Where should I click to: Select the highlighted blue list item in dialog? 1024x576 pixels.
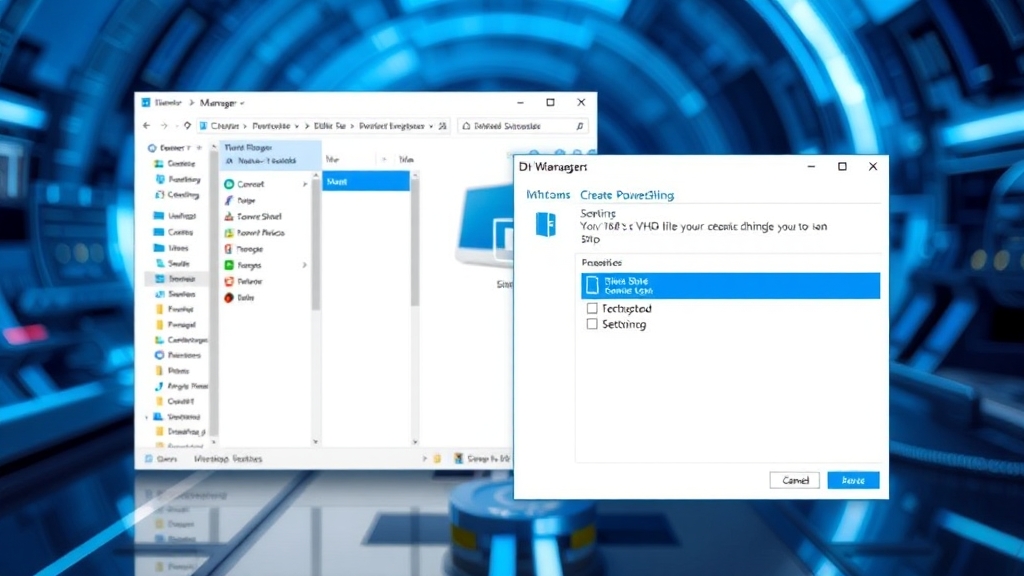[730, 286]
